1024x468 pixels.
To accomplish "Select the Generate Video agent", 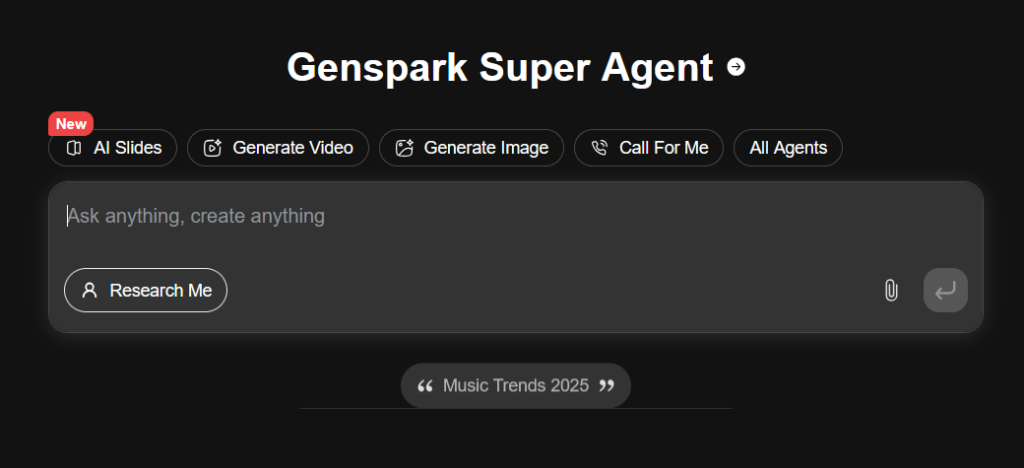I will click(x=278, y=148).
